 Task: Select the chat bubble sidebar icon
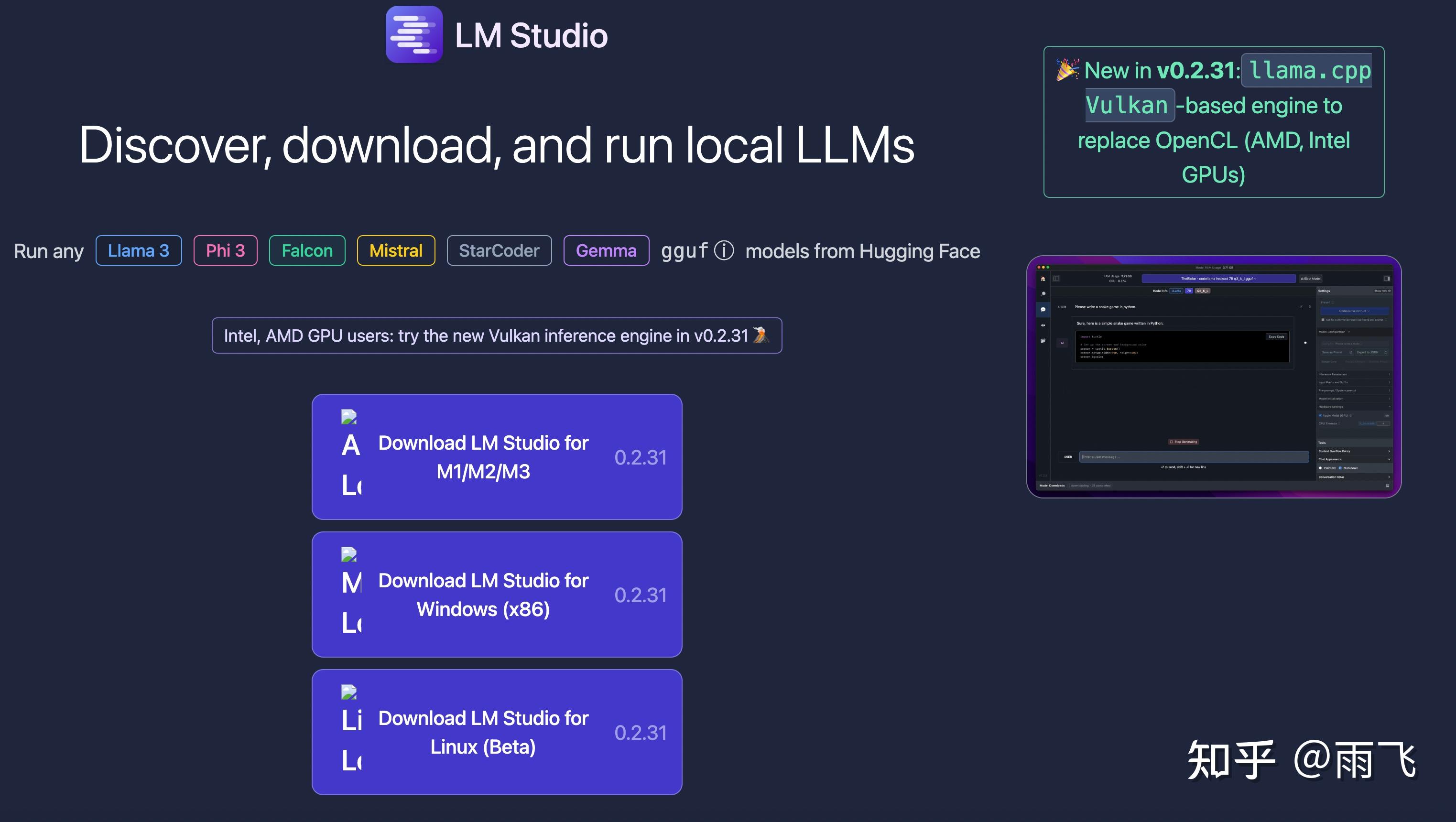1043,310
